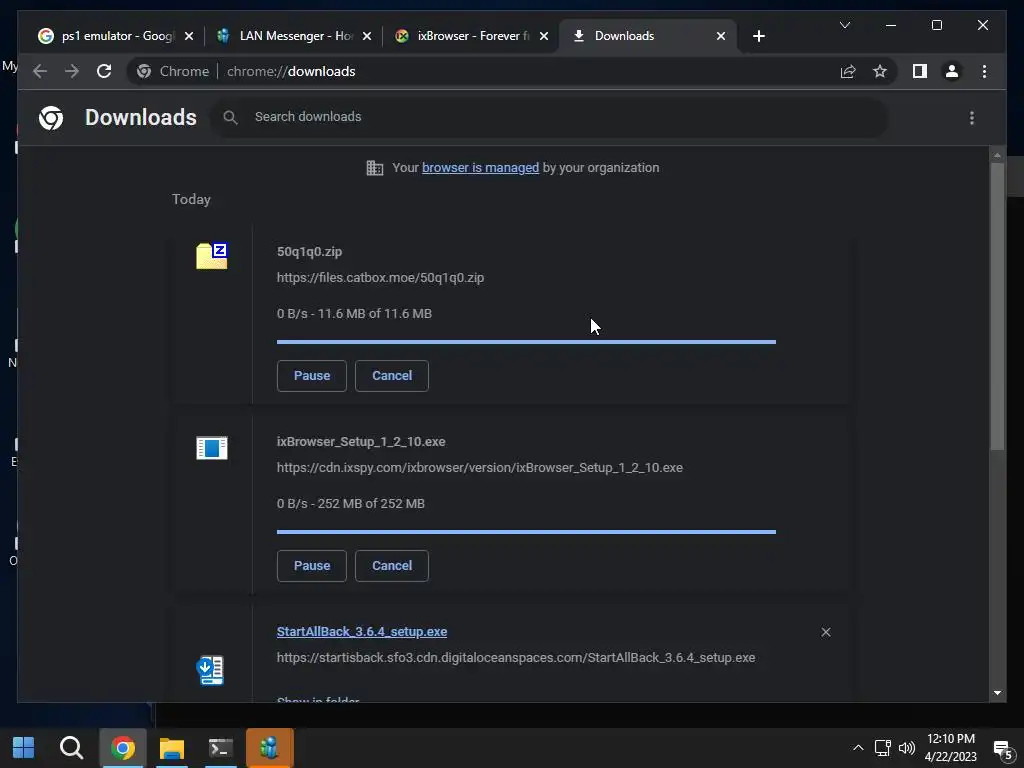
Task: Cancel the ixBrowser_Setup download
Action: (392, 566)
